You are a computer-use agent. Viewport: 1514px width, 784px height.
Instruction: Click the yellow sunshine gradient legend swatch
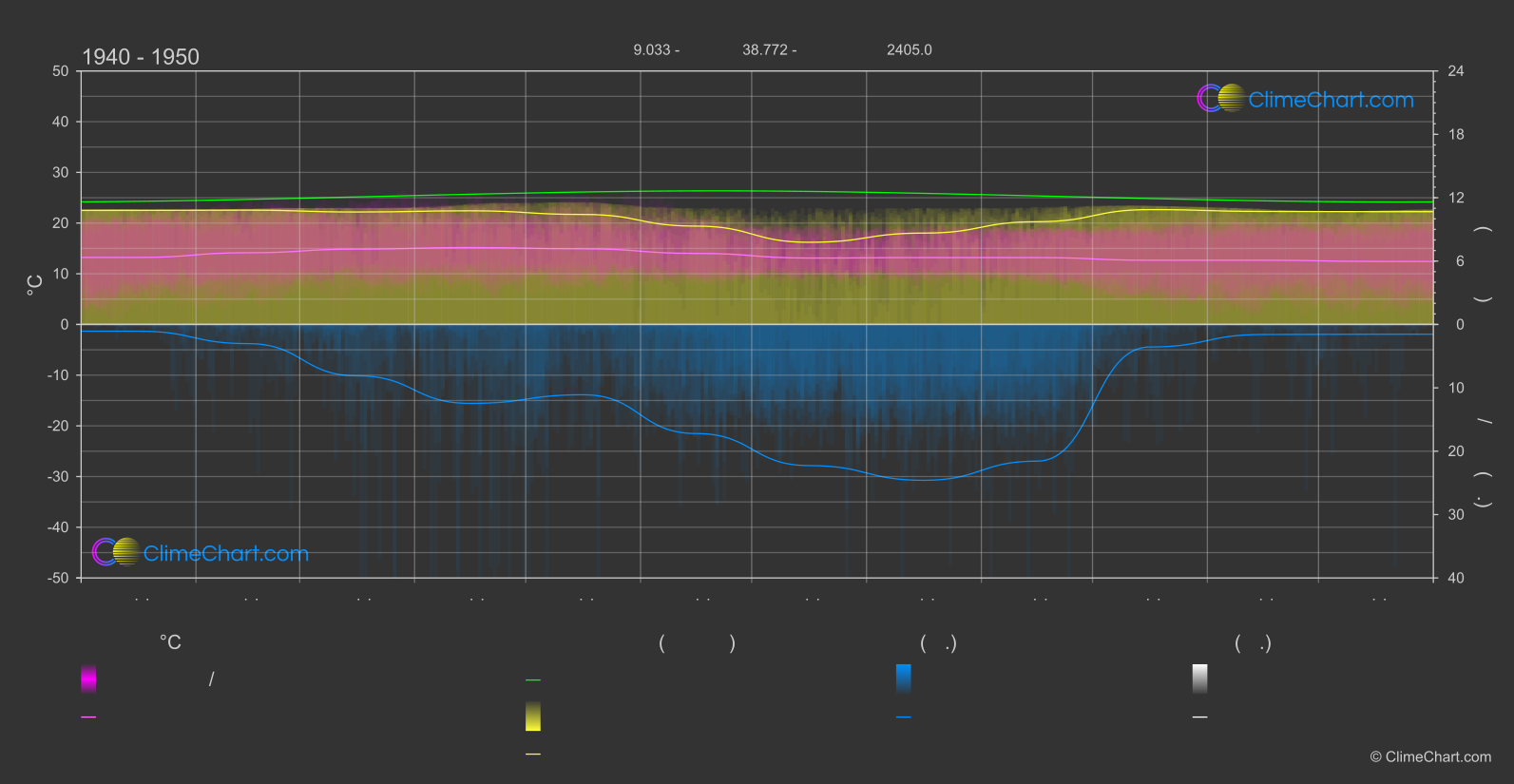tap(533, 717)
